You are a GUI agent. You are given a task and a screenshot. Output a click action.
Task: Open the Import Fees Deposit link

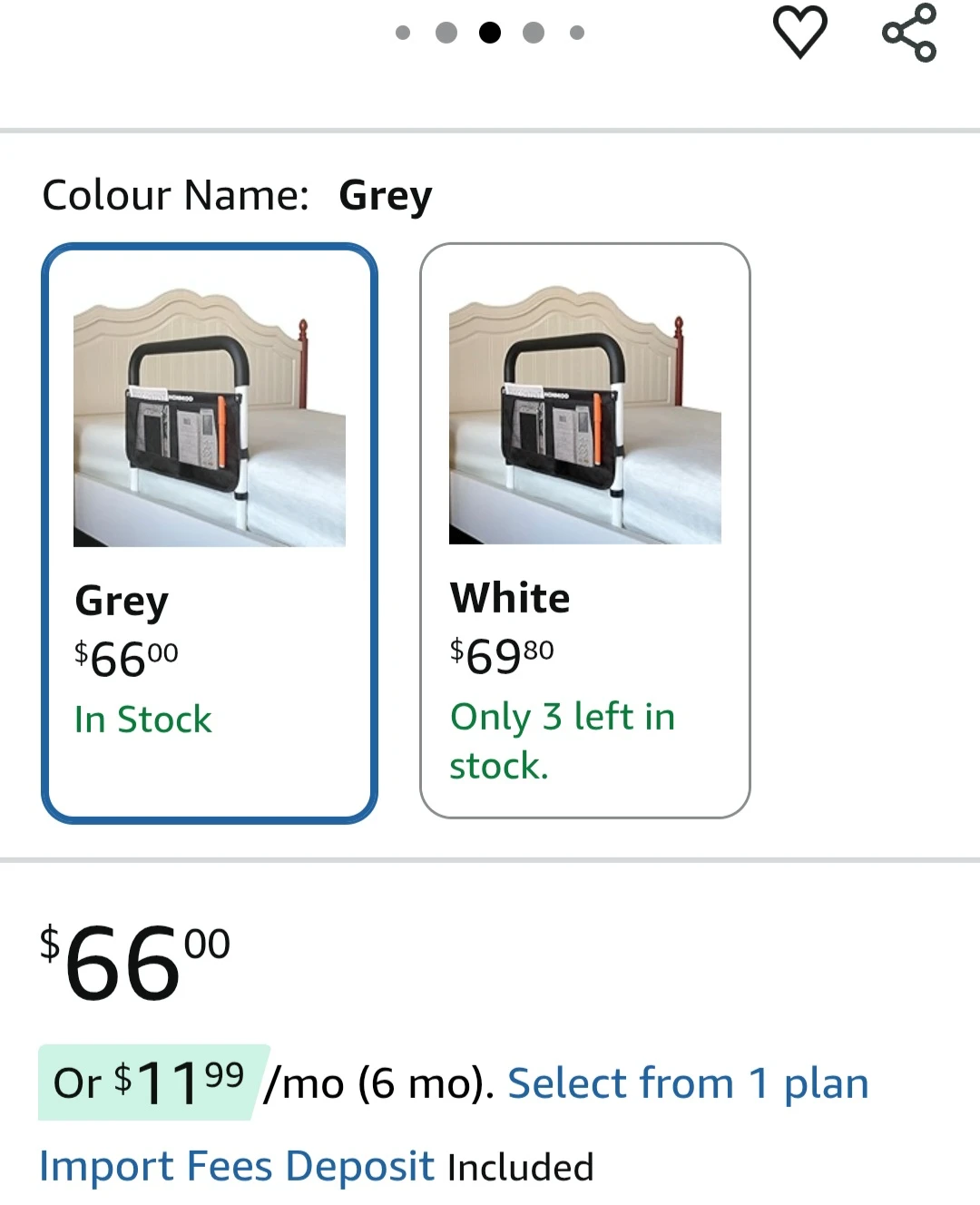[237, 1167]
